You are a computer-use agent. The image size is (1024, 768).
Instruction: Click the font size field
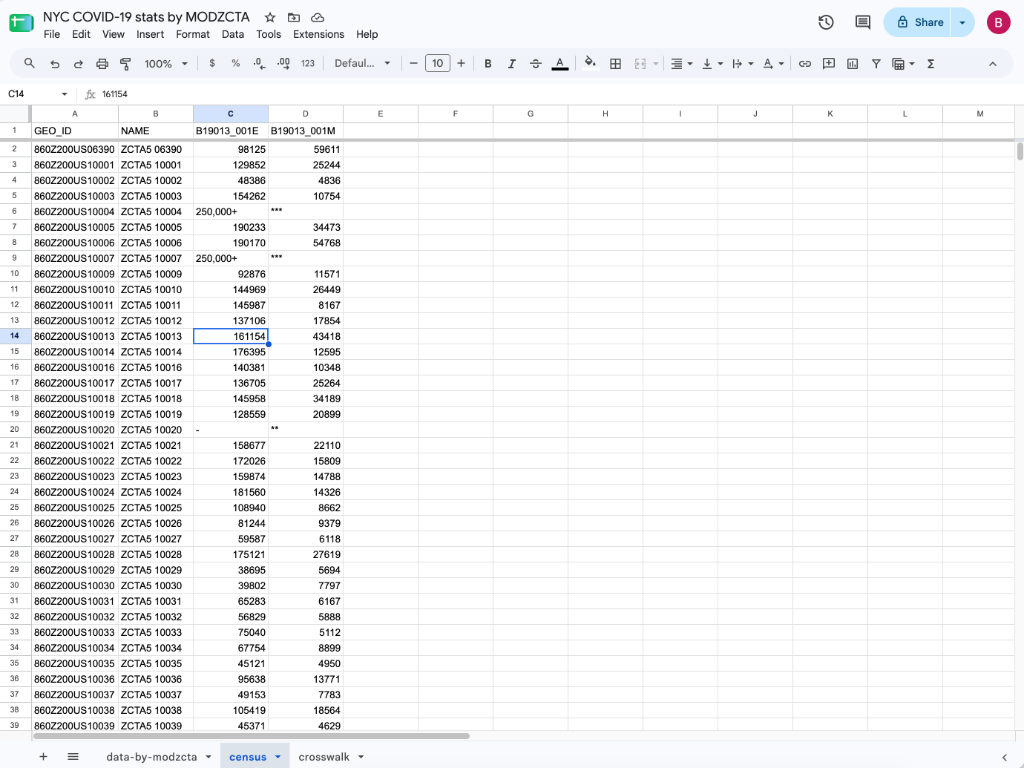pos(438,63)
